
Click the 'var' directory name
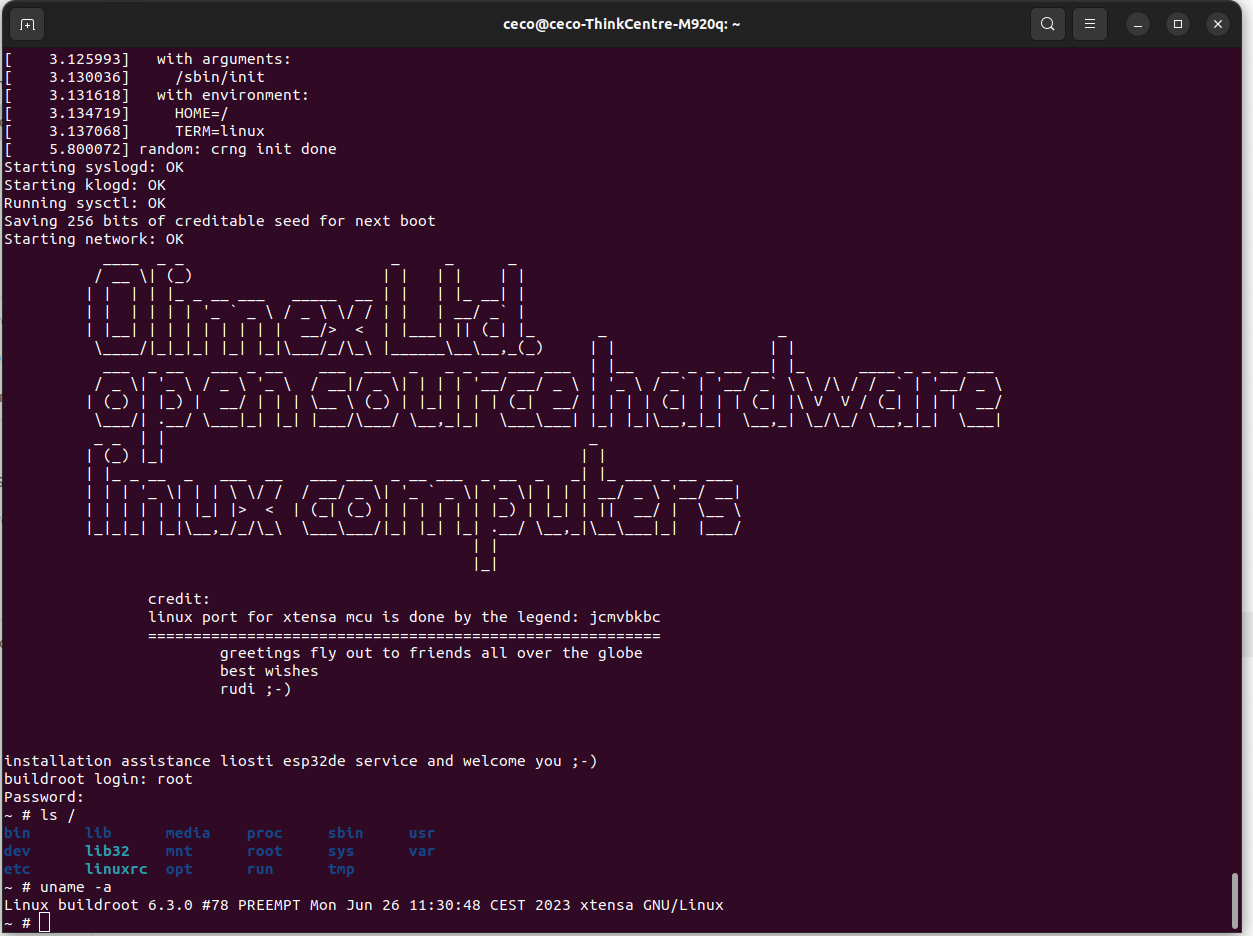click(x=422, y=851)
